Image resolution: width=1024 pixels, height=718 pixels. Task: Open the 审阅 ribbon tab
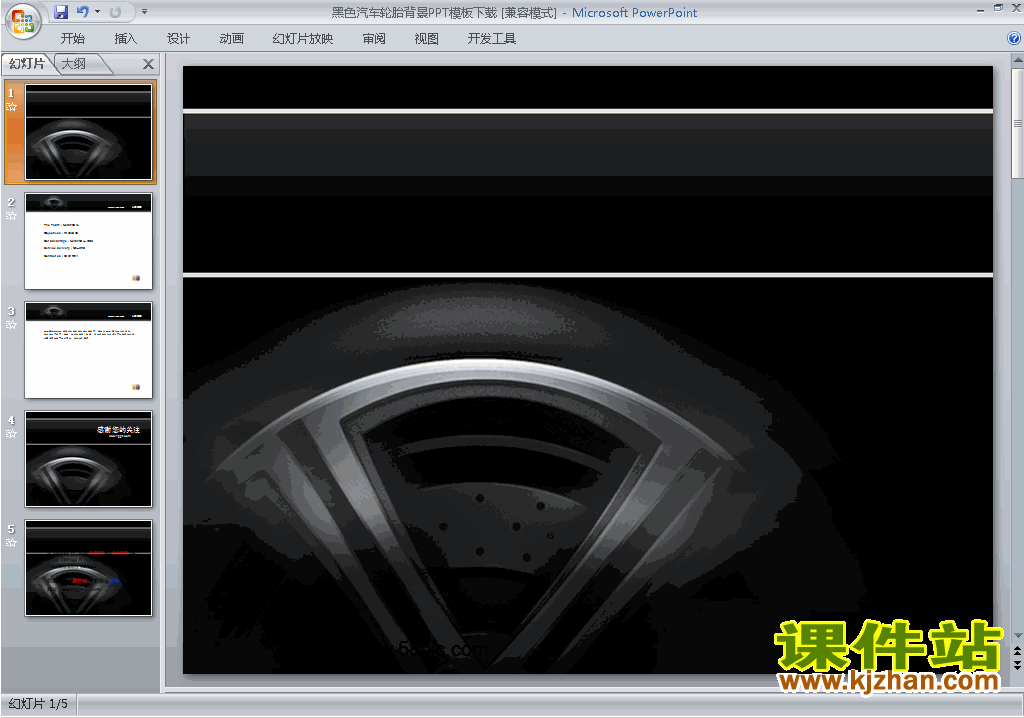click(374, 39)
